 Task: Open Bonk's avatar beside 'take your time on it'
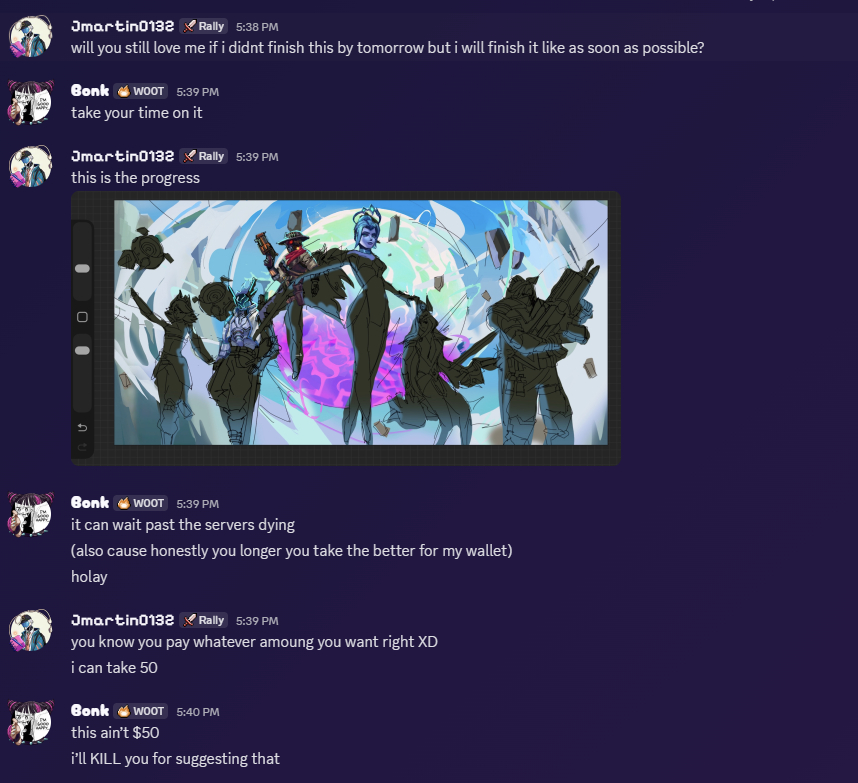tap(31, 102)
